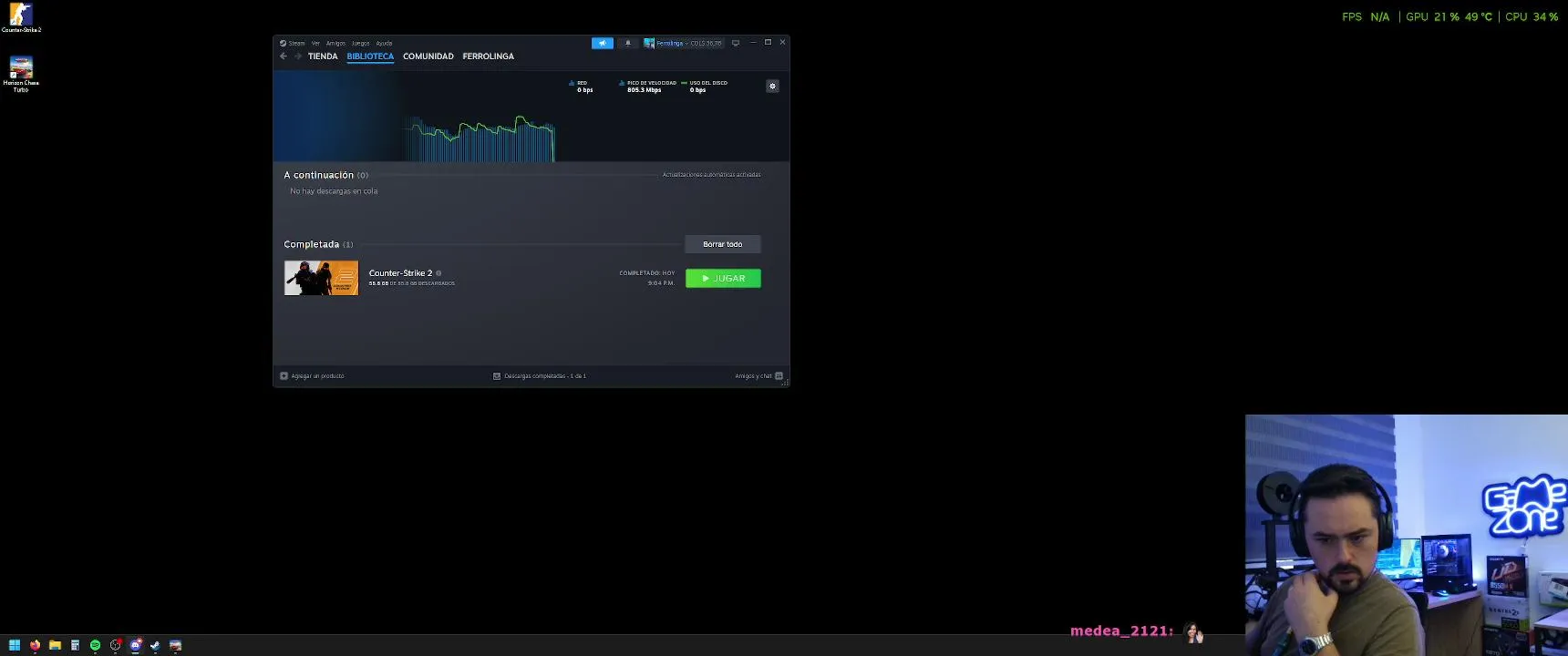The width and height of the screenshot is (1568, 656).
Task: Launch Counter-Strike 2 with the JUGAR button
Action: pos(723,278)
